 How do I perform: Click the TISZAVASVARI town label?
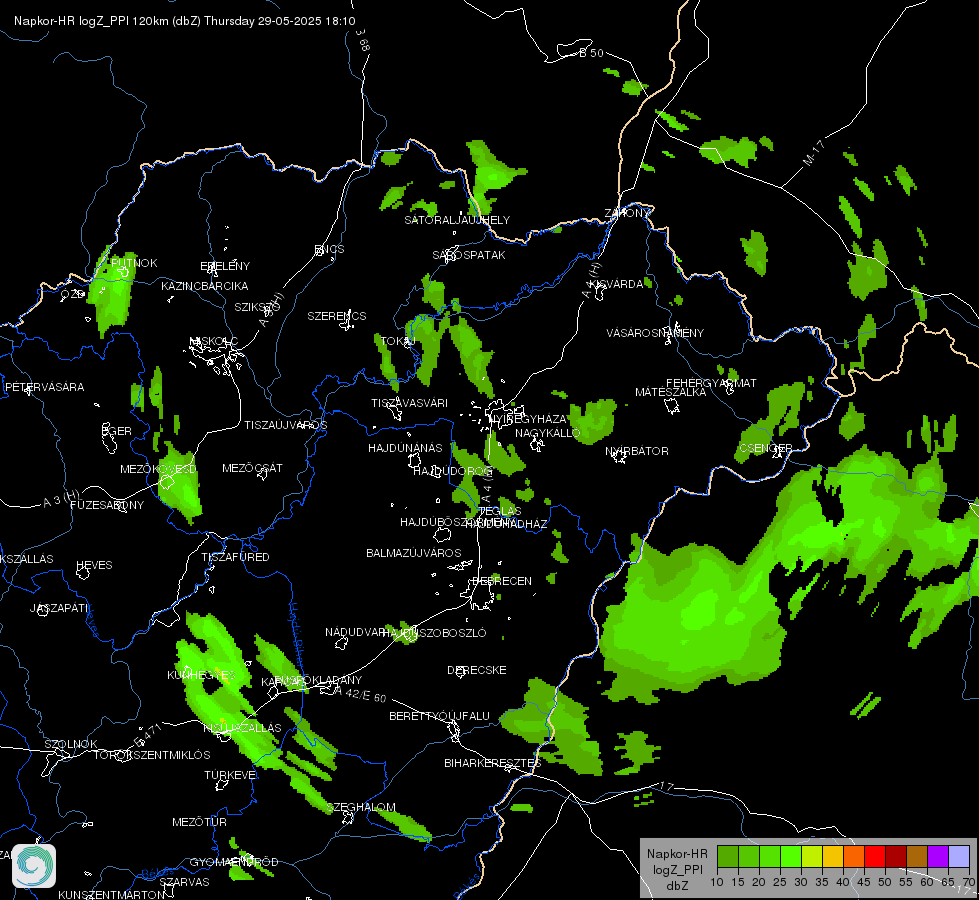click(x=410, y=403)
